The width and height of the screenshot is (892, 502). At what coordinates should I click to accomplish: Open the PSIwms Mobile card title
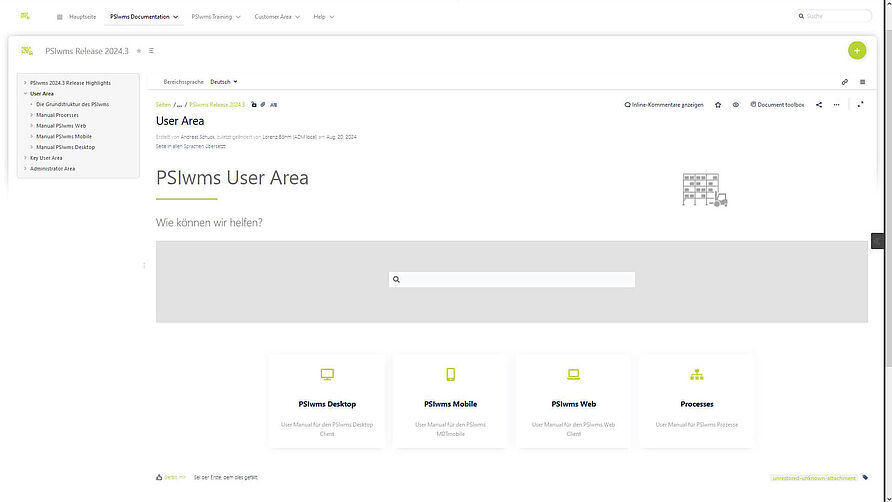point(451,404)
